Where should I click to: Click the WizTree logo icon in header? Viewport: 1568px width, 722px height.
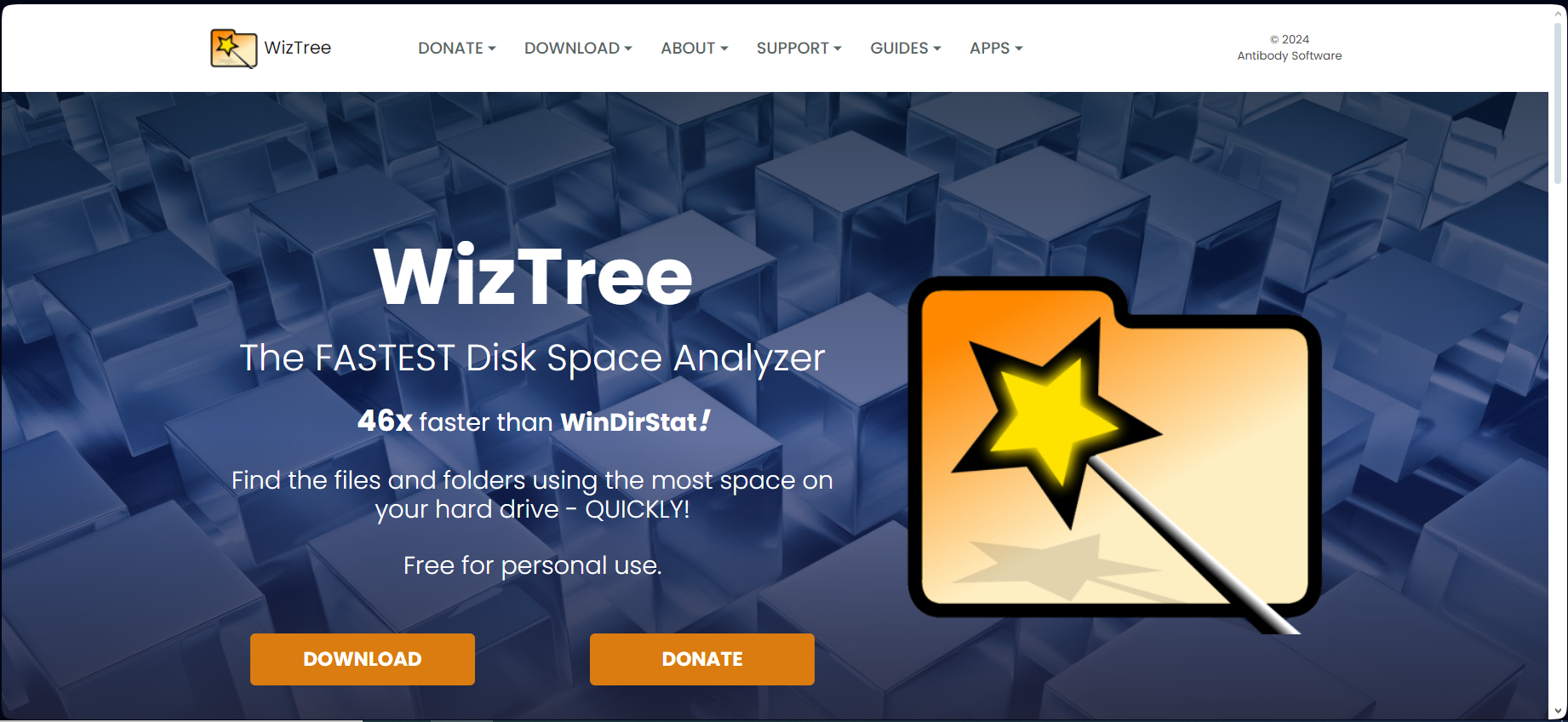[x=233, y=49]
